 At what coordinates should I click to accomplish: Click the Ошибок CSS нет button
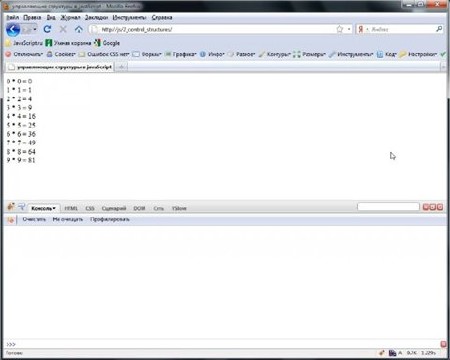(x=104, y=54)
